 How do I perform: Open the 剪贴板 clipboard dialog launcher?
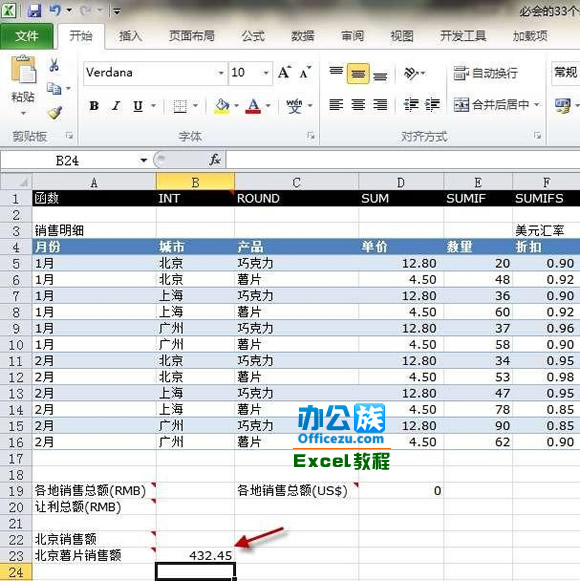[69, 136]
